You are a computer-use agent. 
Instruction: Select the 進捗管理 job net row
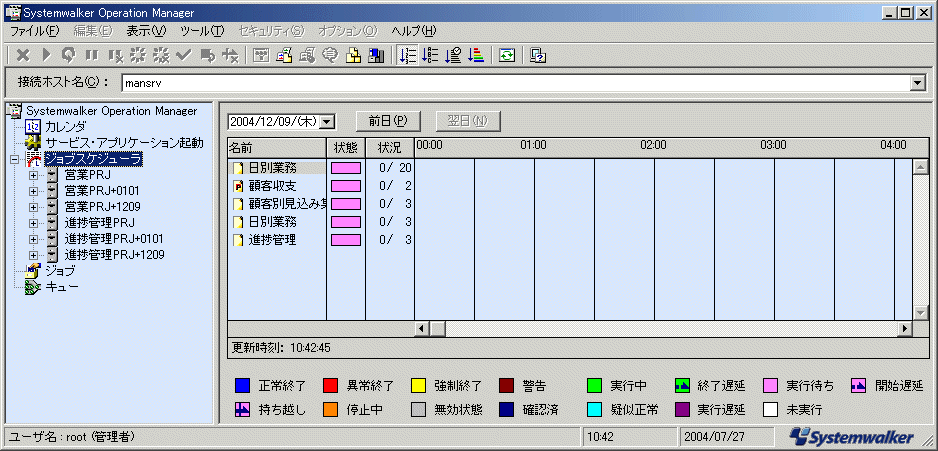coord(321,240)
